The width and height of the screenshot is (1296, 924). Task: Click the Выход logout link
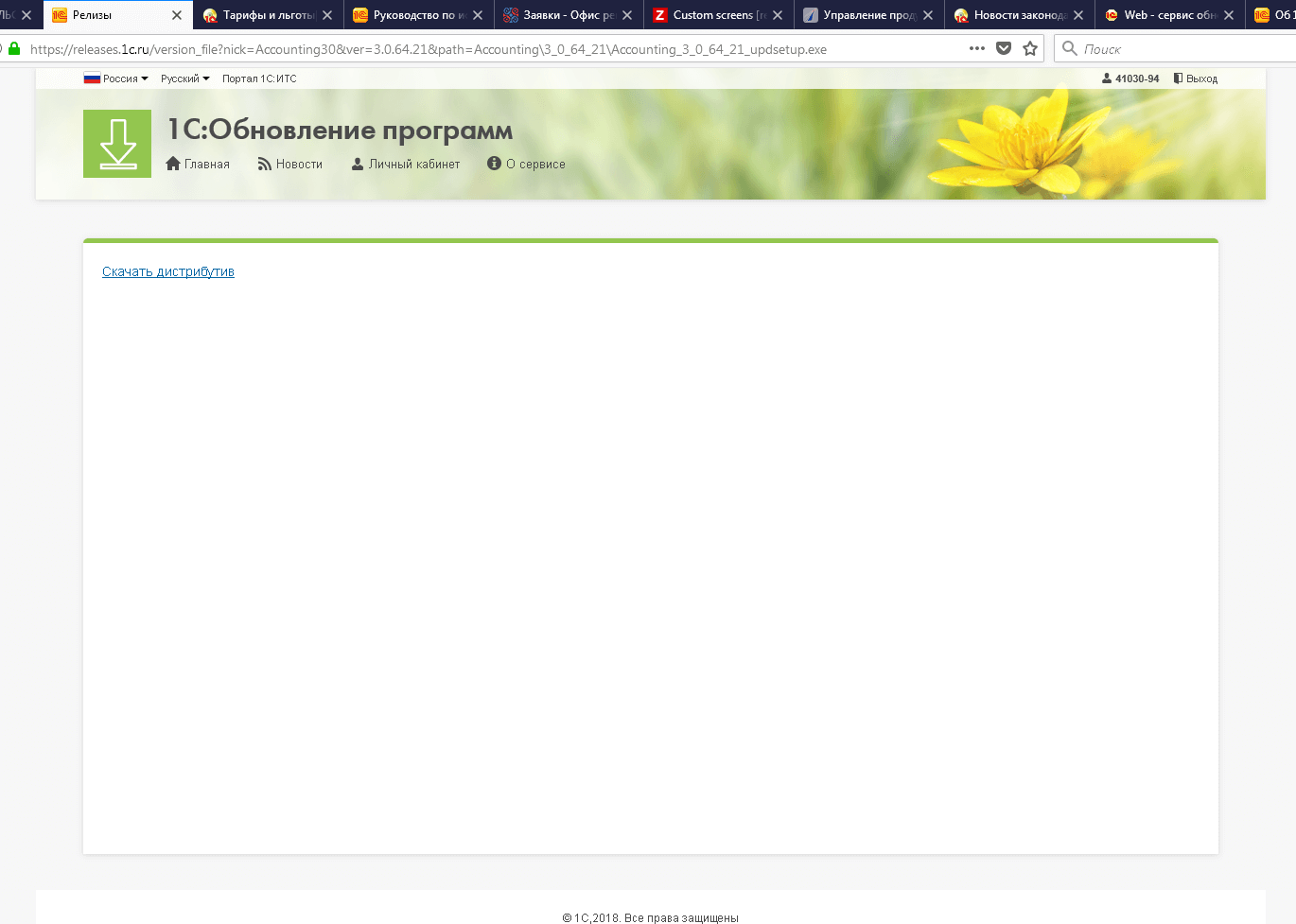coord(1196,78)
